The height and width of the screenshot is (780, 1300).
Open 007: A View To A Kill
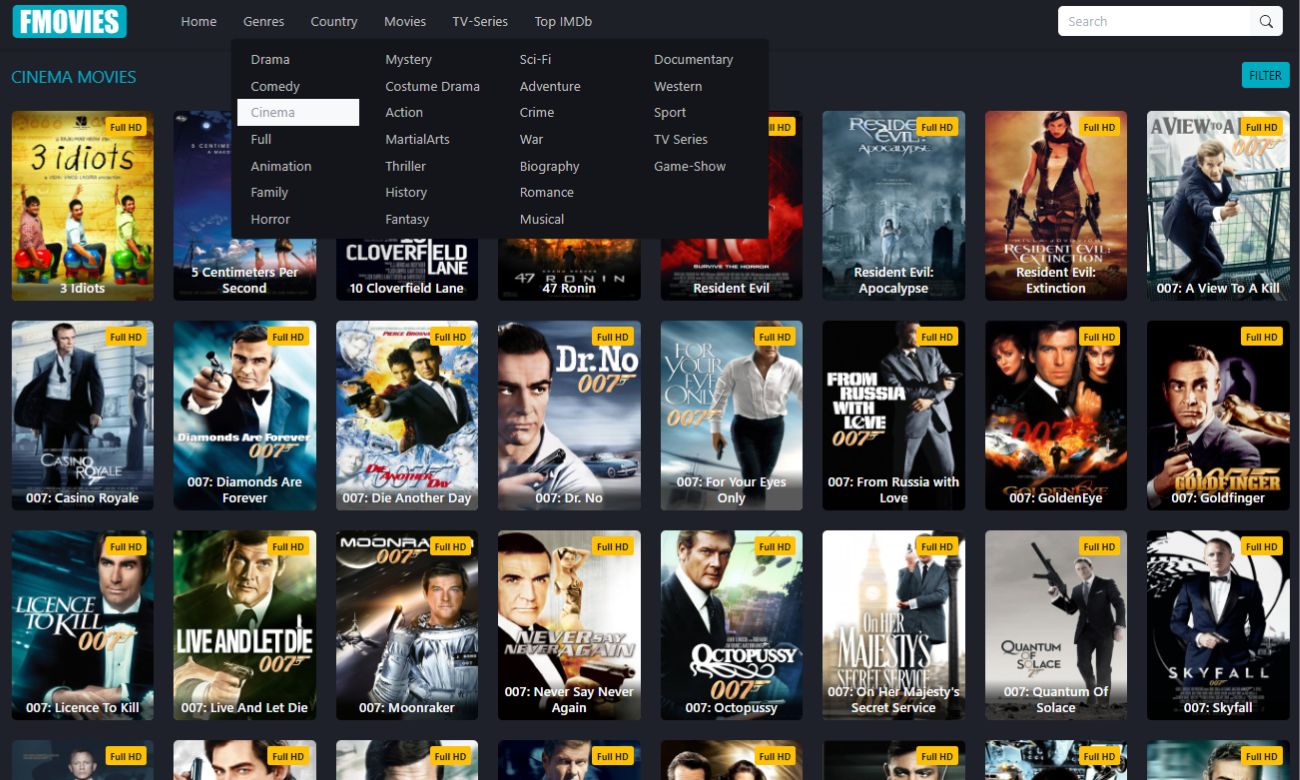click(1217, 205)
